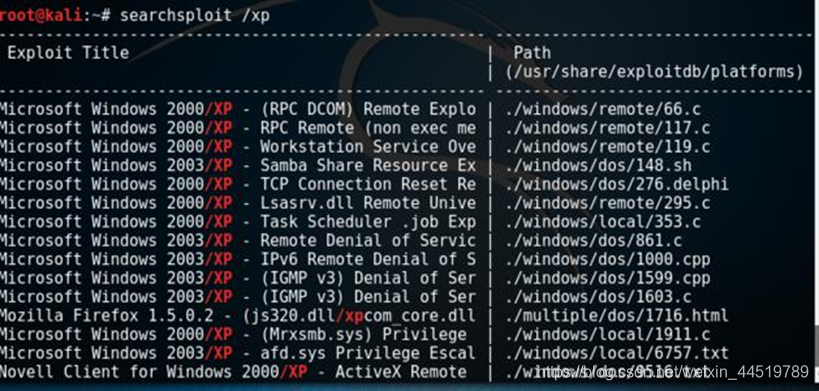This screenshot has height=391, width=819.
Task: Select the 'Remote Denial of Servic' row title
Action: (368, 241)
